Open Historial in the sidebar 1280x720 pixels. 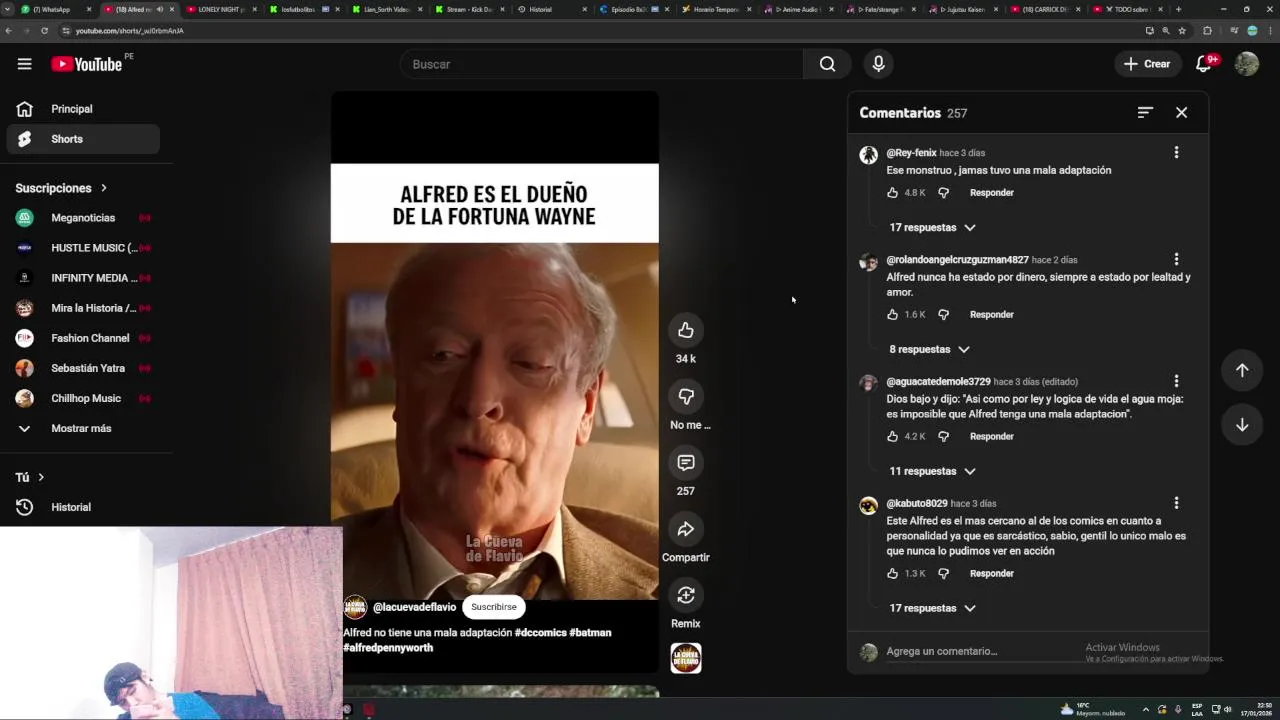(83, 507)
